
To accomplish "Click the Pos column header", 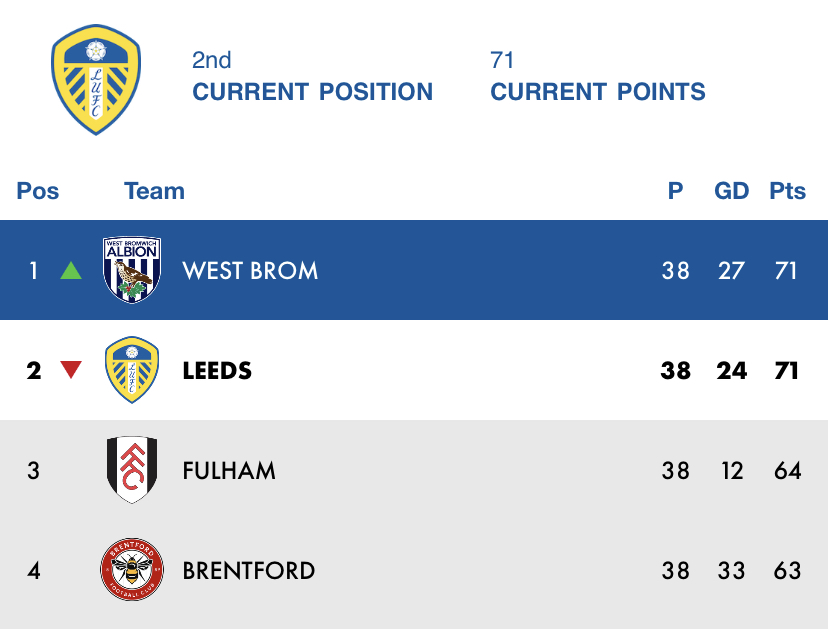I will click(x=37, y=191).
